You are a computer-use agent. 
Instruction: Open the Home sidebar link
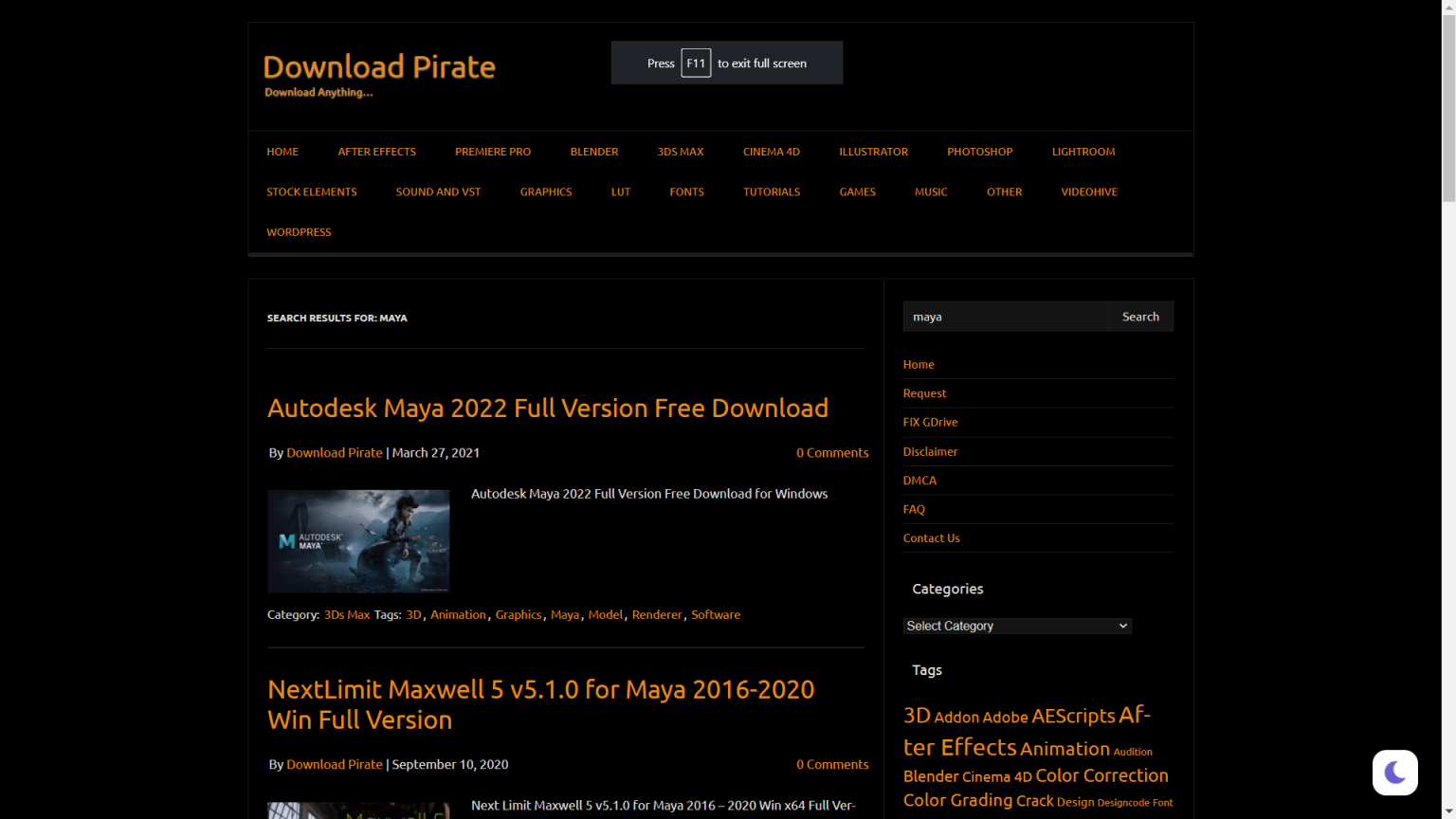pyautogui.click(x=919, y=364)
